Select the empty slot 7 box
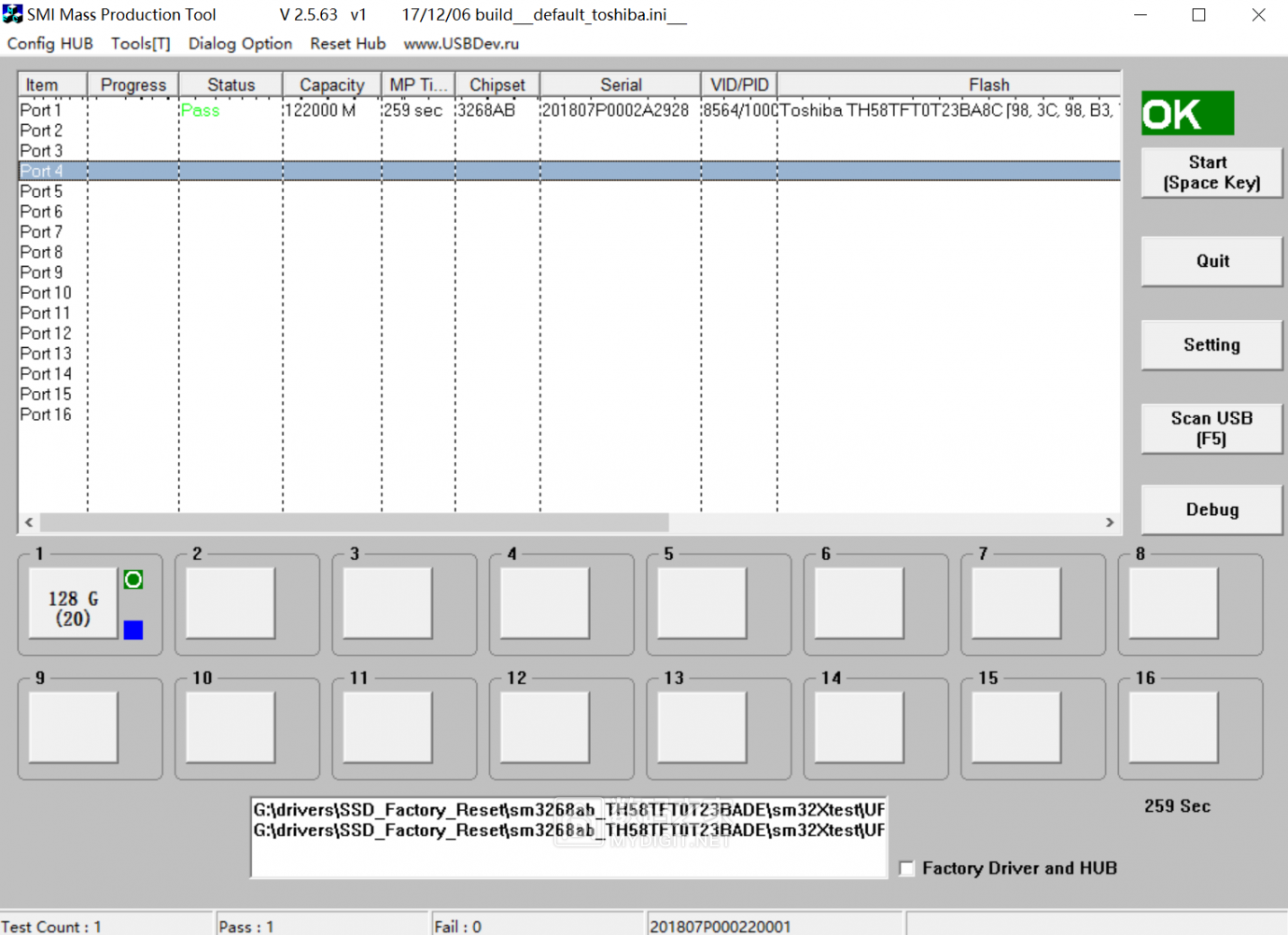Viewport: 1288px width, 935px height. pyautogui.click(x=1016, y=604)
